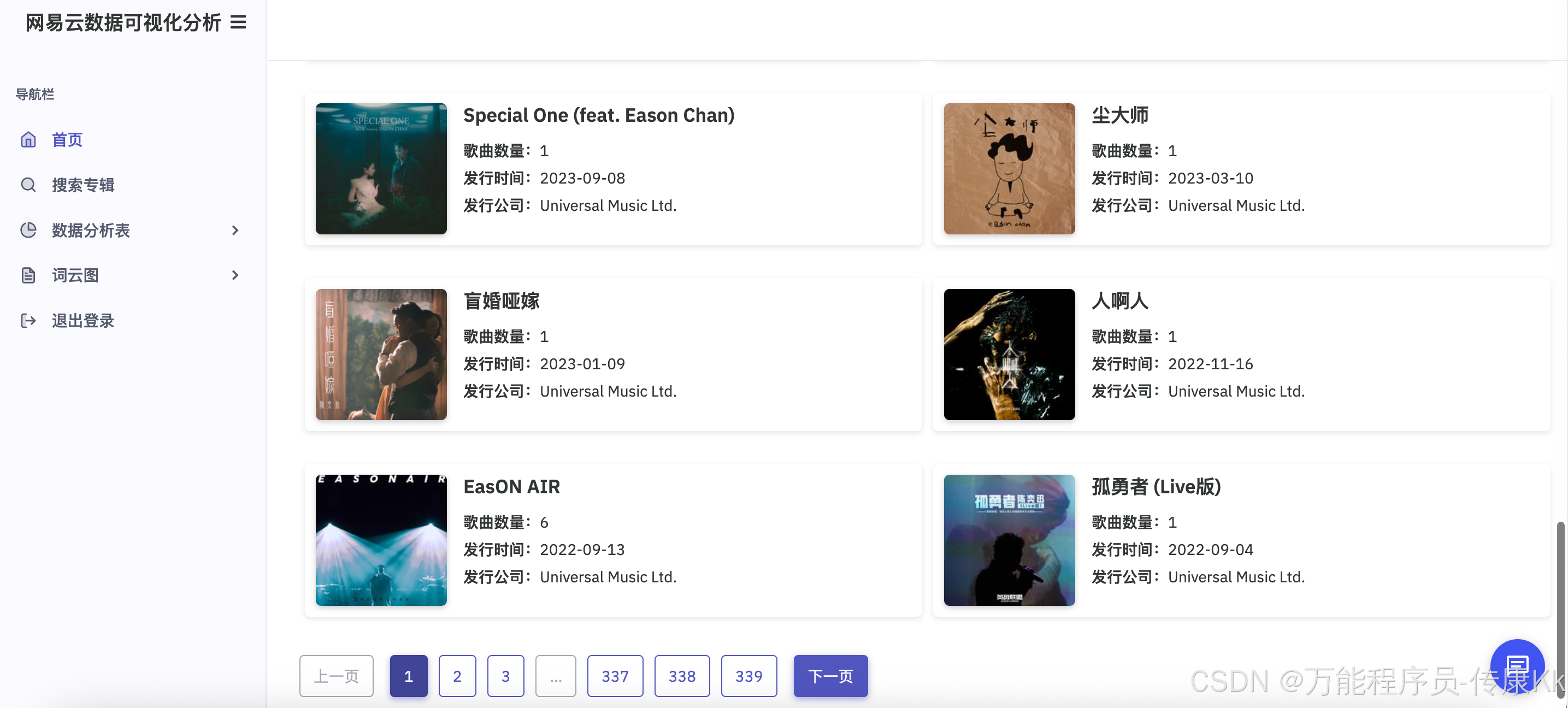Jump to page 339

click(748, 676)
